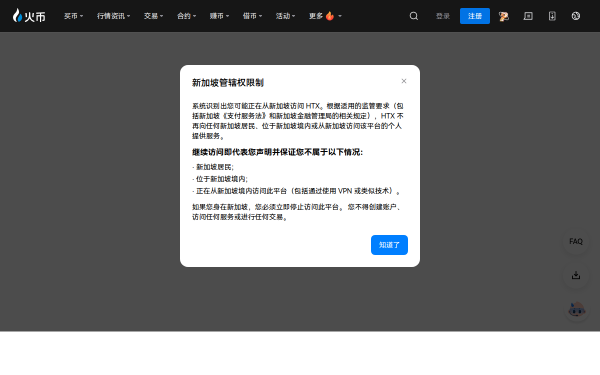The image size is (600, 375).
Task: Click the bullet line 位于新加坡境内
Action: [x=220, y=179]
